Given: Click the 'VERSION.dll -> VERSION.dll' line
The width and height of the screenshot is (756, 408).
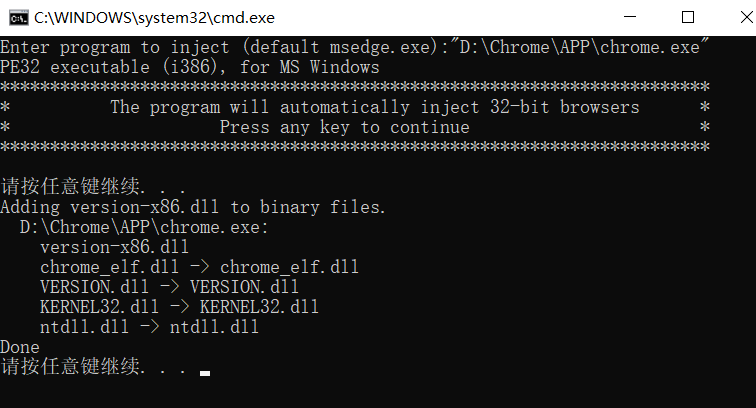Looking at the screenshot, I should tap(169, 287).
